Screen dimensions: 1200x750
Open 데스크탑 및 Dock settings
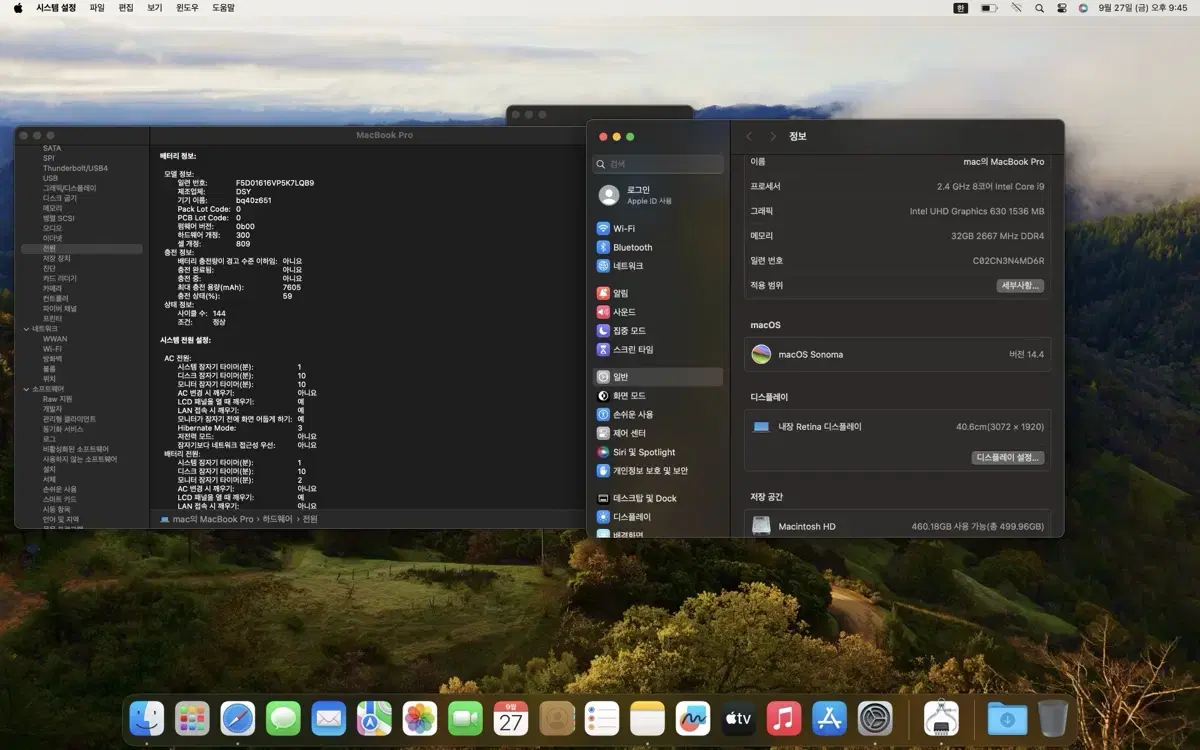coord(659,498)
